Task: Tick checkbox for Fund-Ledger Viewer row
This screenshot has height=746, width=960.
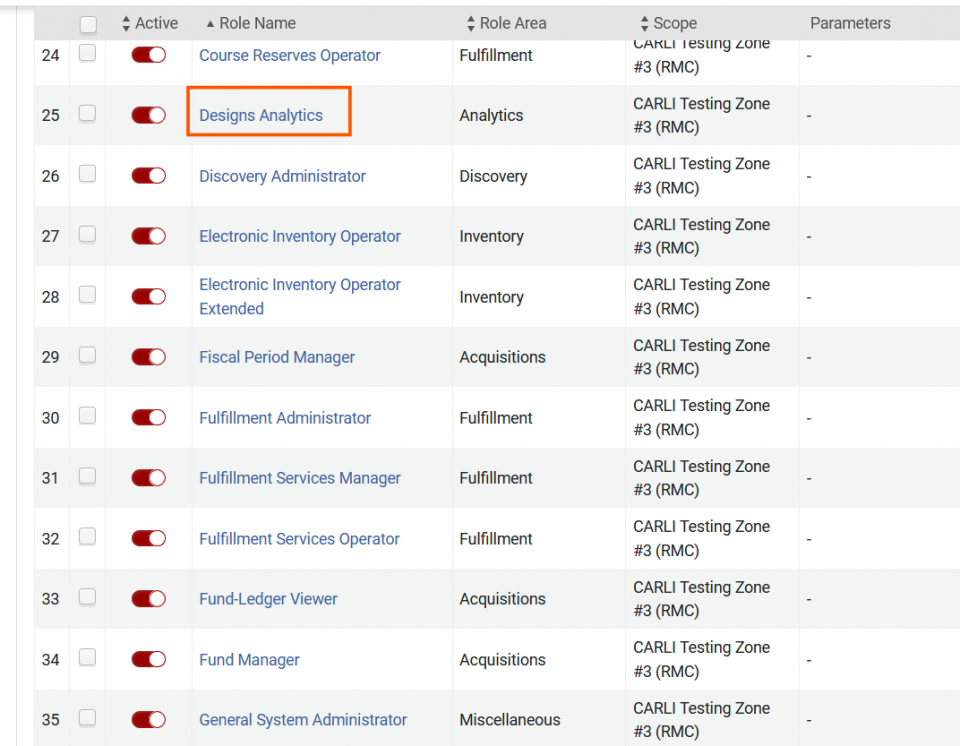Action: coord(88,597)
